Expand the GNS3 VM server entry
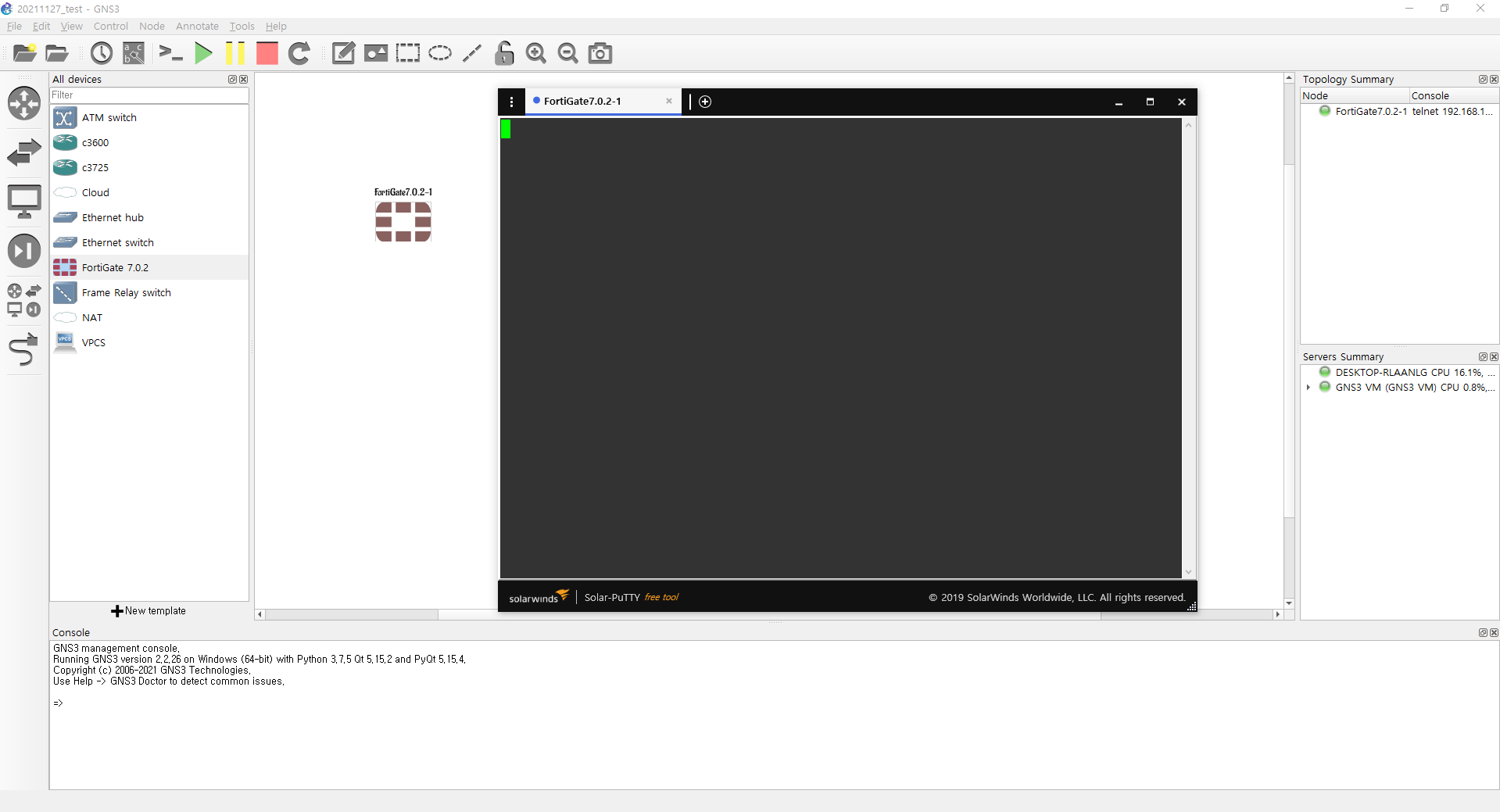This screenshot has height=812, width=1500. pyautogui.click(x=1308, y=387)
